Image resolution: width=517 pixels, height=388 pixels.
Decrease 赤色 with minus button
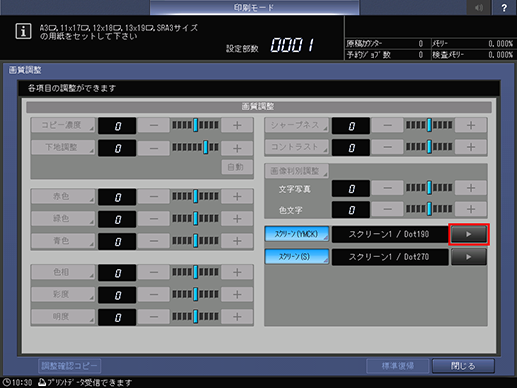[x=154, y=197]
